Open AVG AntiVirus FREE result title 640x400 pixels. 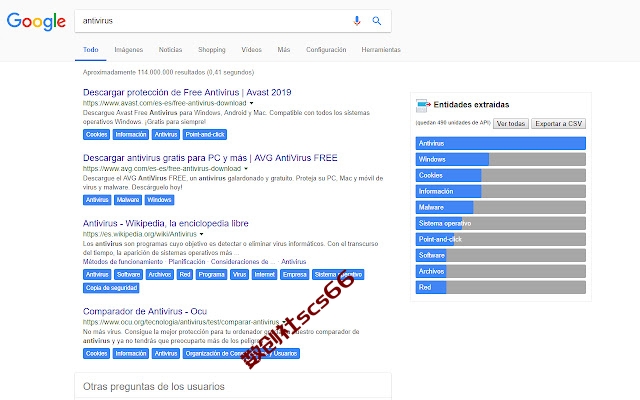click(x=210, y=158)
